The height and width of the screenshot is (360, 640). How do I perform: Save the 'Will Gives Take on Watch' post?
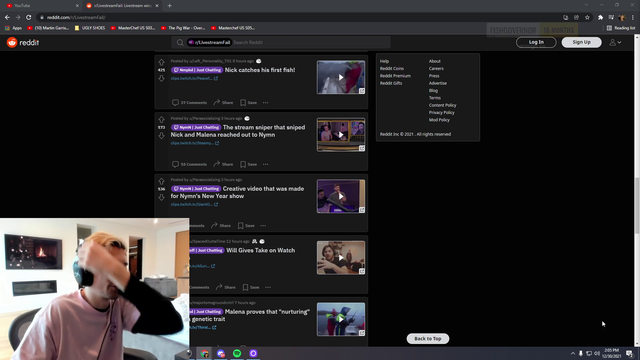[x=251, y=287]
